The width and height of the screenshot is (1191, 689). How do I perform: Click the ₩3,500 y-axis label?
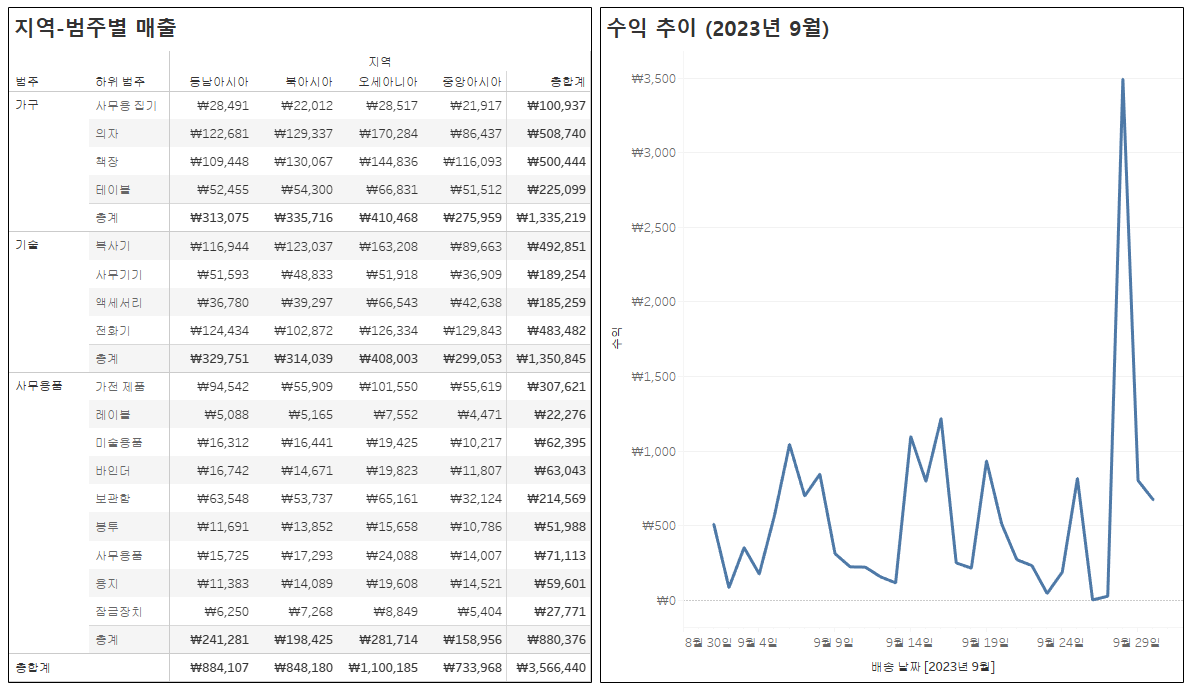click(x=653, y=78)
